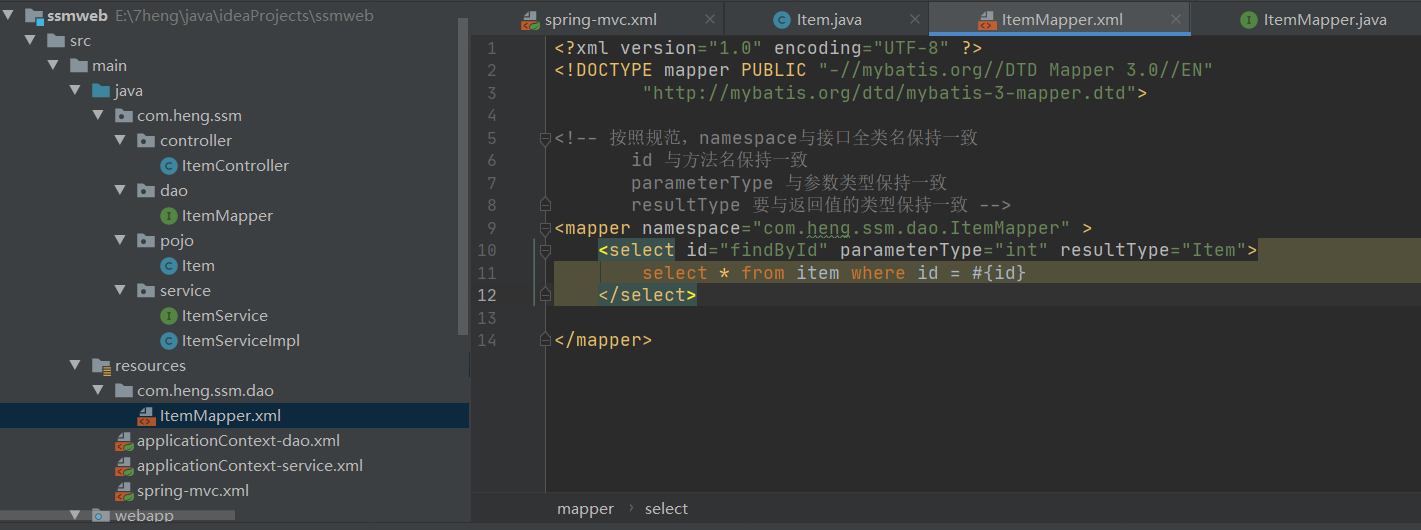Click the parameterType="int" attribute
1421x530 pixels.
click(945, 250)
